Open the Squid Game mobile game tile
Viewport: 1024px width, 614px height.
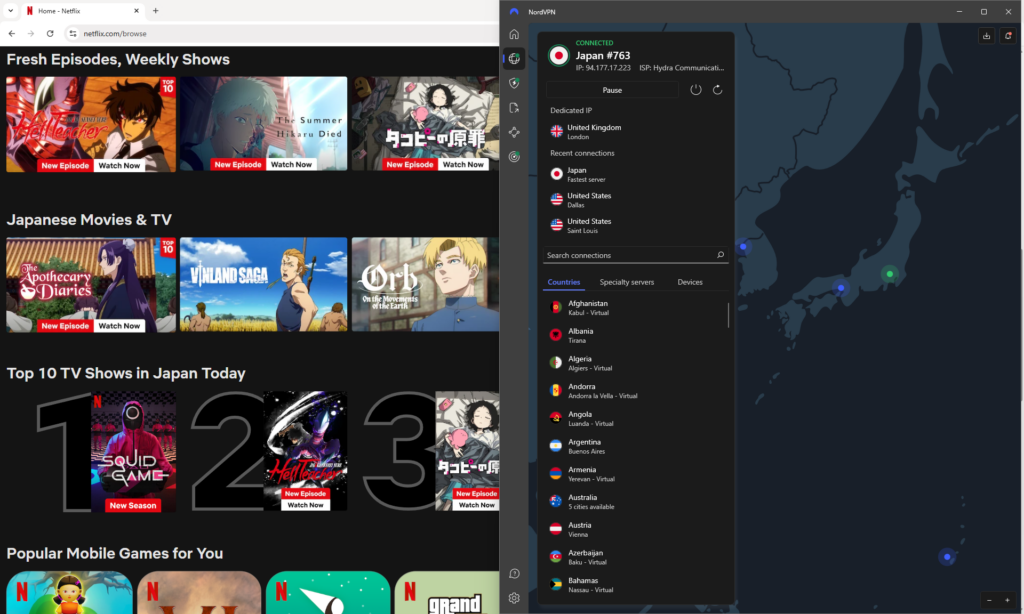click(x=69, y=592)
